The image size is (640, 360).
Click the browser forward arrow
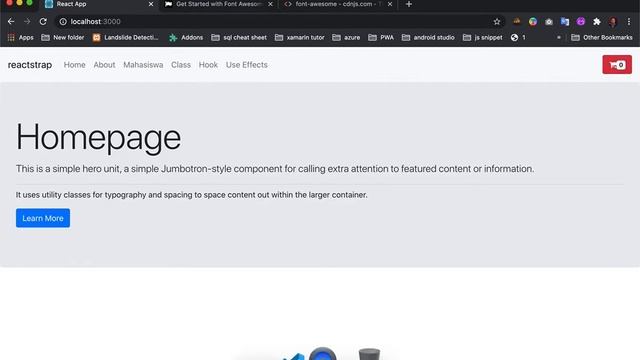click(x=27, y=22)
